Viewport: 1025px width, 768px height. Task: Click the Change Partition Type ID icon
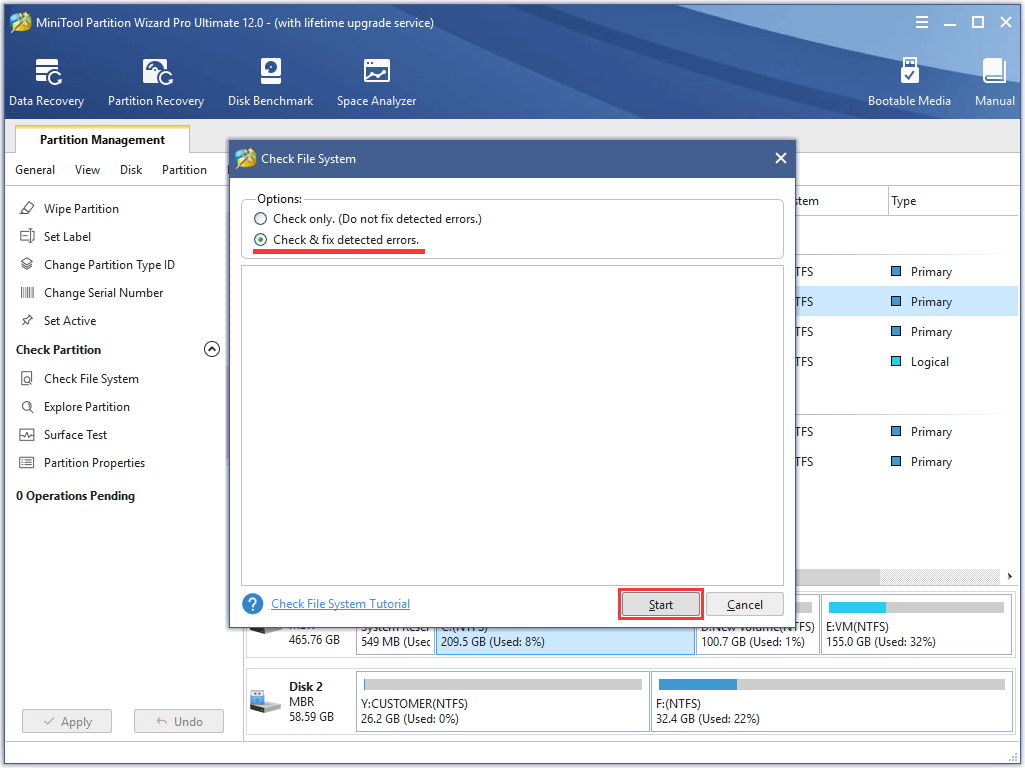[27, 264]
